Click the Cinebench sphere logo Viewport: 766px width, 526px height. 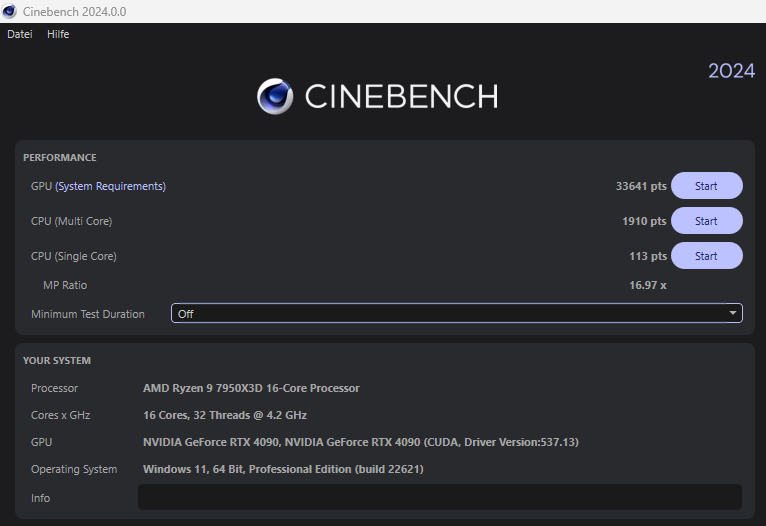tap(275, 96)
